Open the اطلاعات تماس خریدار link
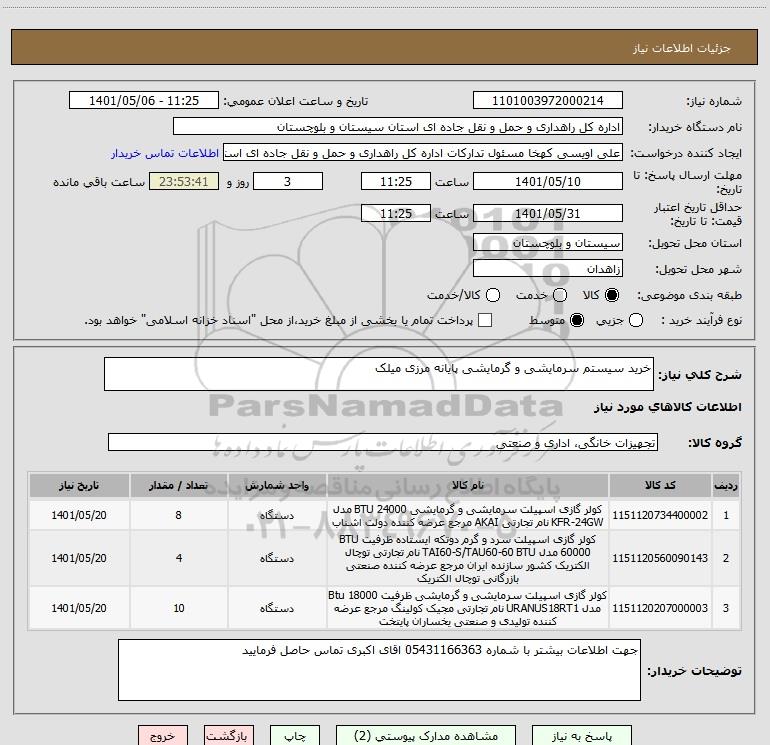Image resolution: width=770 pixels, height=745 pixels. click(x=165, y=153)
